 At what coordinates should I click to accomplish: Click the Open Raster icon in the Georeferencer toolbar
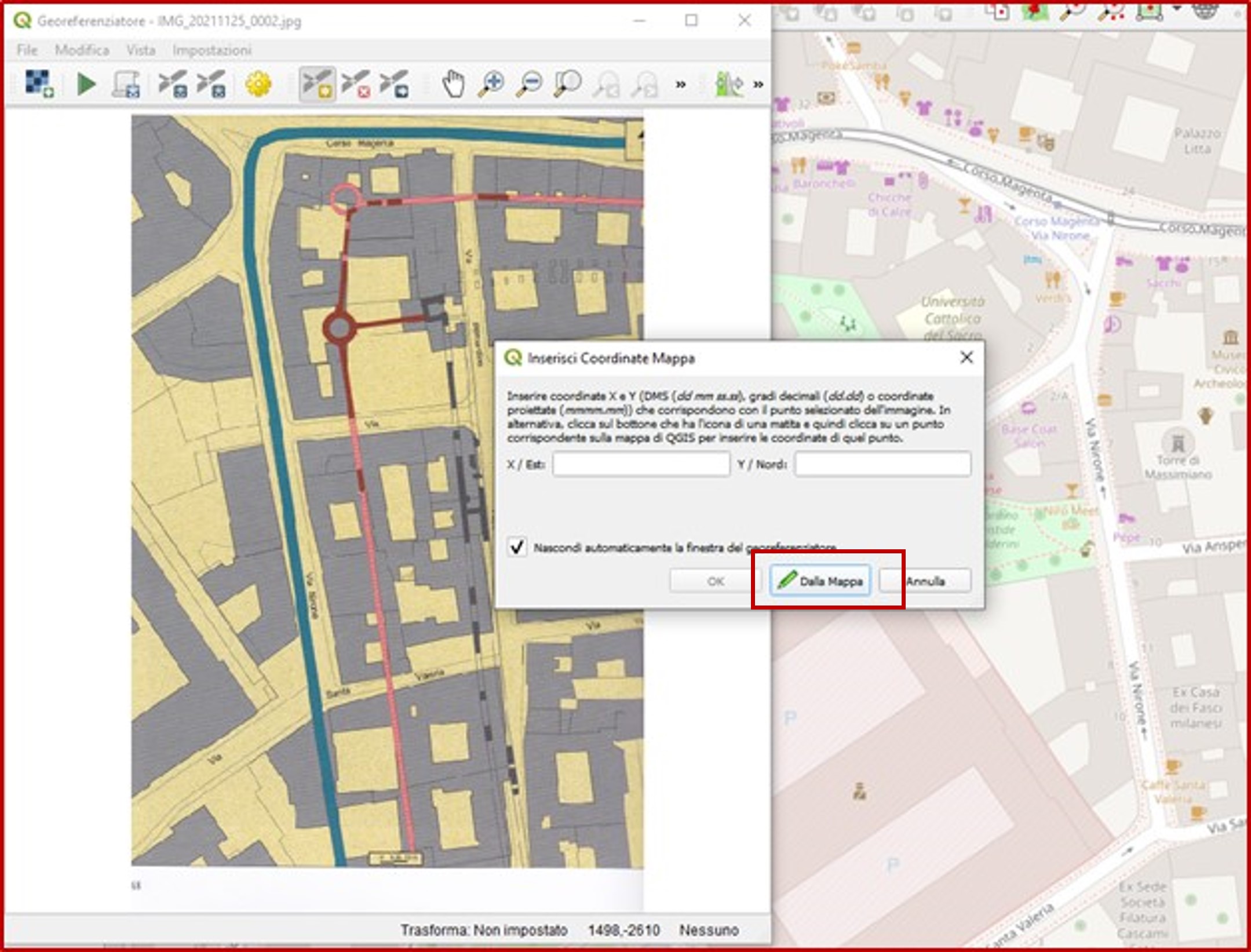[38, 84]
